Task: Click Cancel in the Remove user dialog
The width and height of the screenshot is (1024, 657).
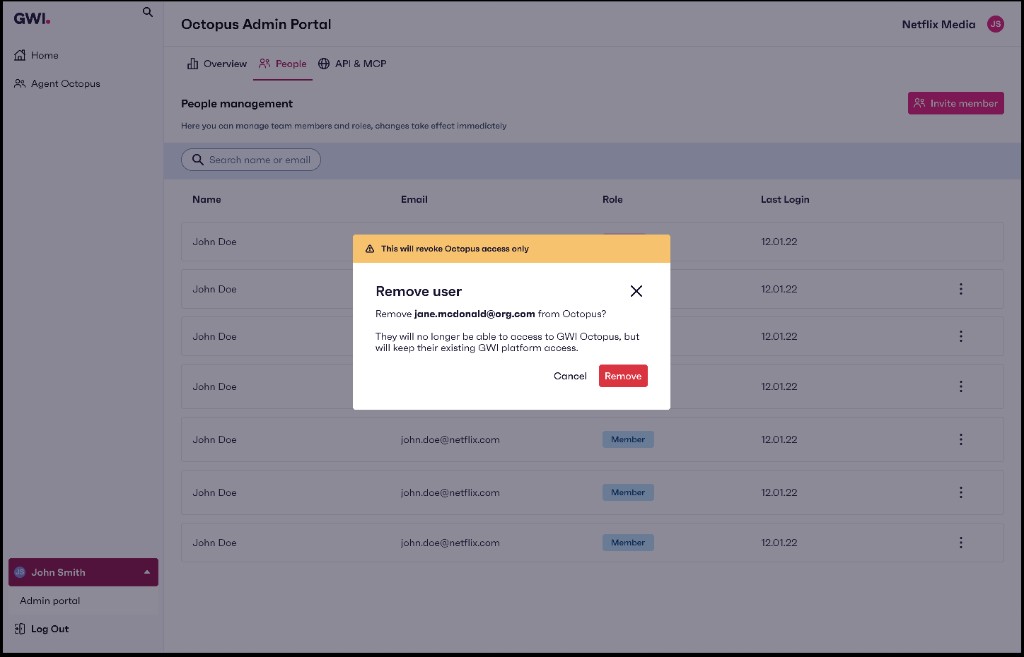Action: [569, 376]
